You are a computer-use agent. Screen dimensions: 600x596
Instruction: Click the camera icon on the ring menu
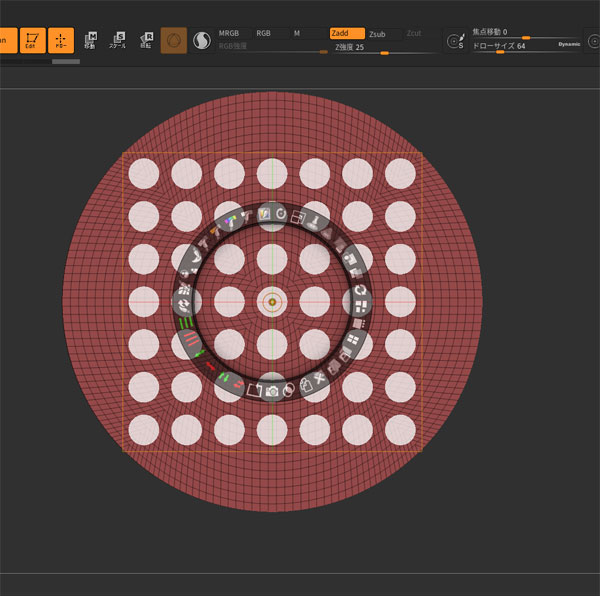[272, 391]
